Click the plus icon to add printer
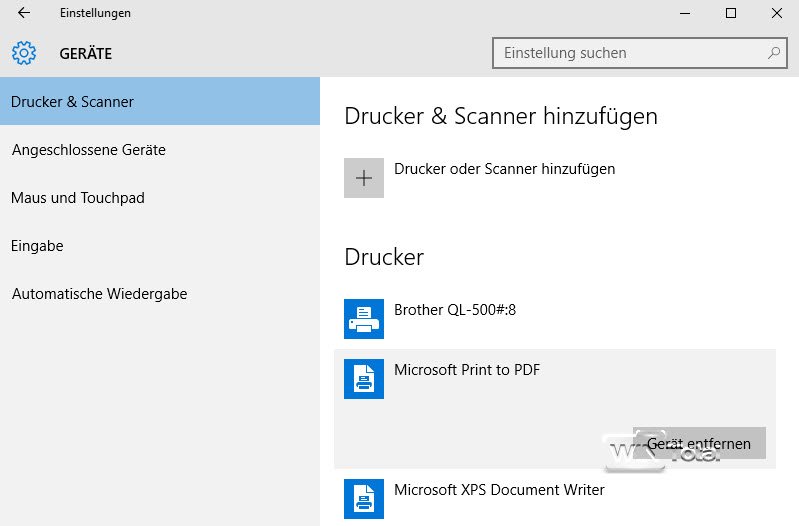This screenshot has width=799, height=526. (x=364, y=178)
